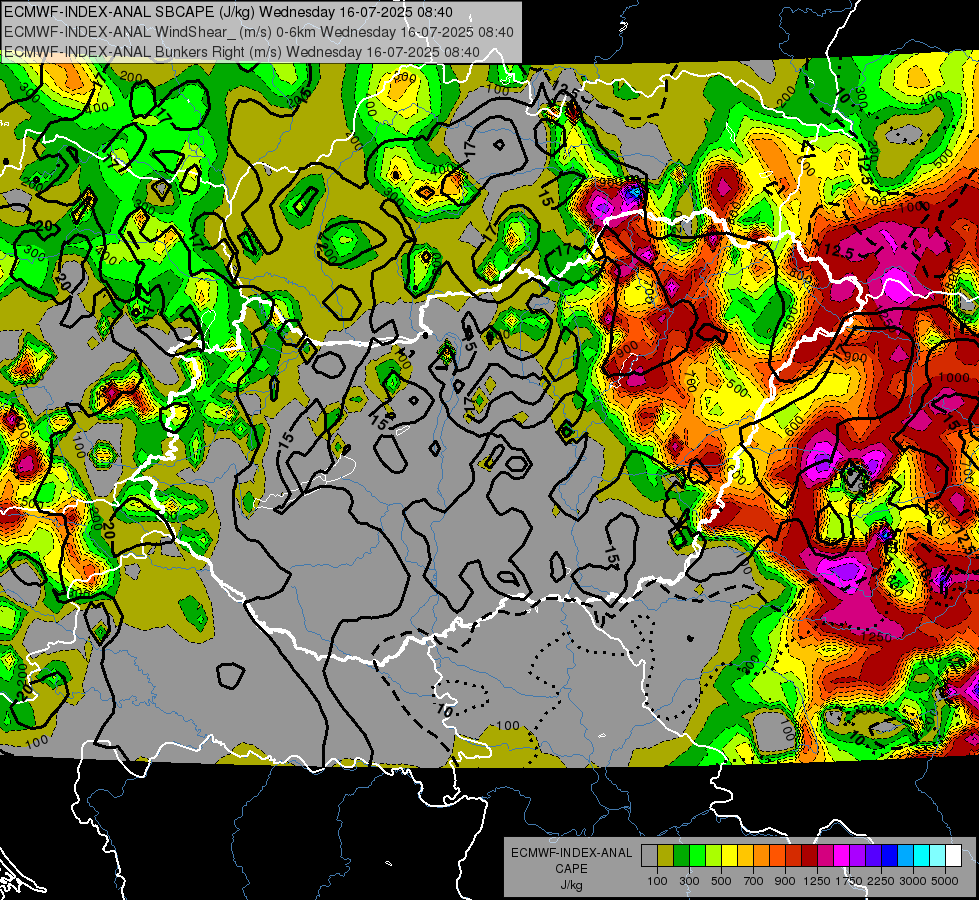Screen dimensions: 979x900
Task: Click the SBCAPE title line in header
Action: pyautogui.click(x=229, y=12)
